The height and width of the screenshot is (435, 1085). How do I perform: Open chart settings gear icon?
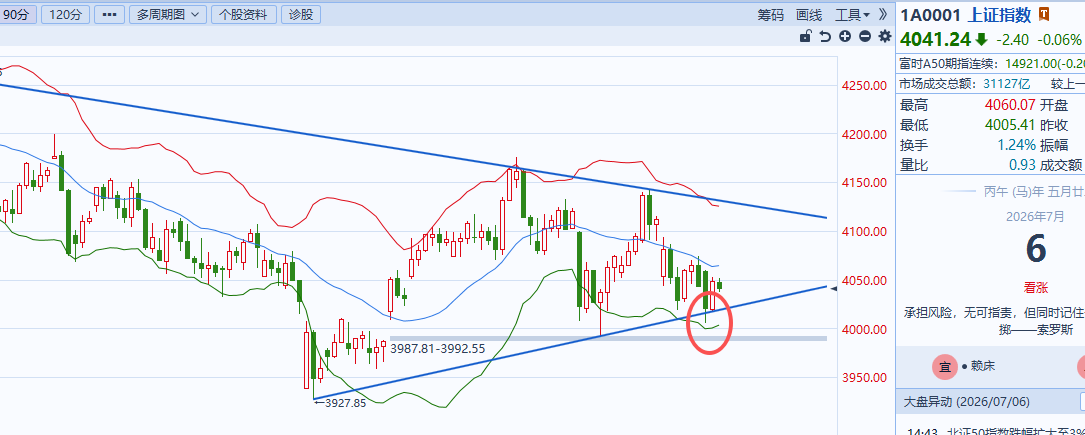click(x=885, y=37)
